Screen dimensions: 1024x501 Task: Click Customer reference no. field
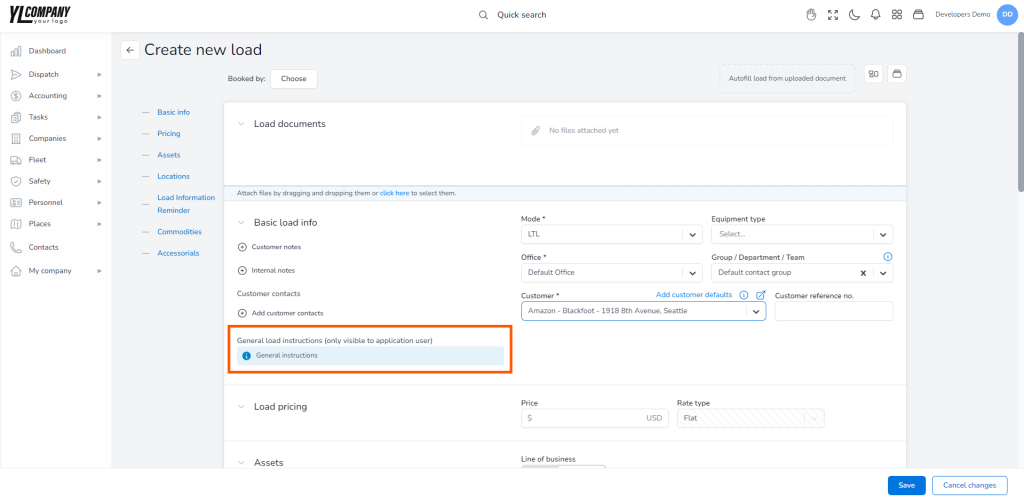click(833, 311)
